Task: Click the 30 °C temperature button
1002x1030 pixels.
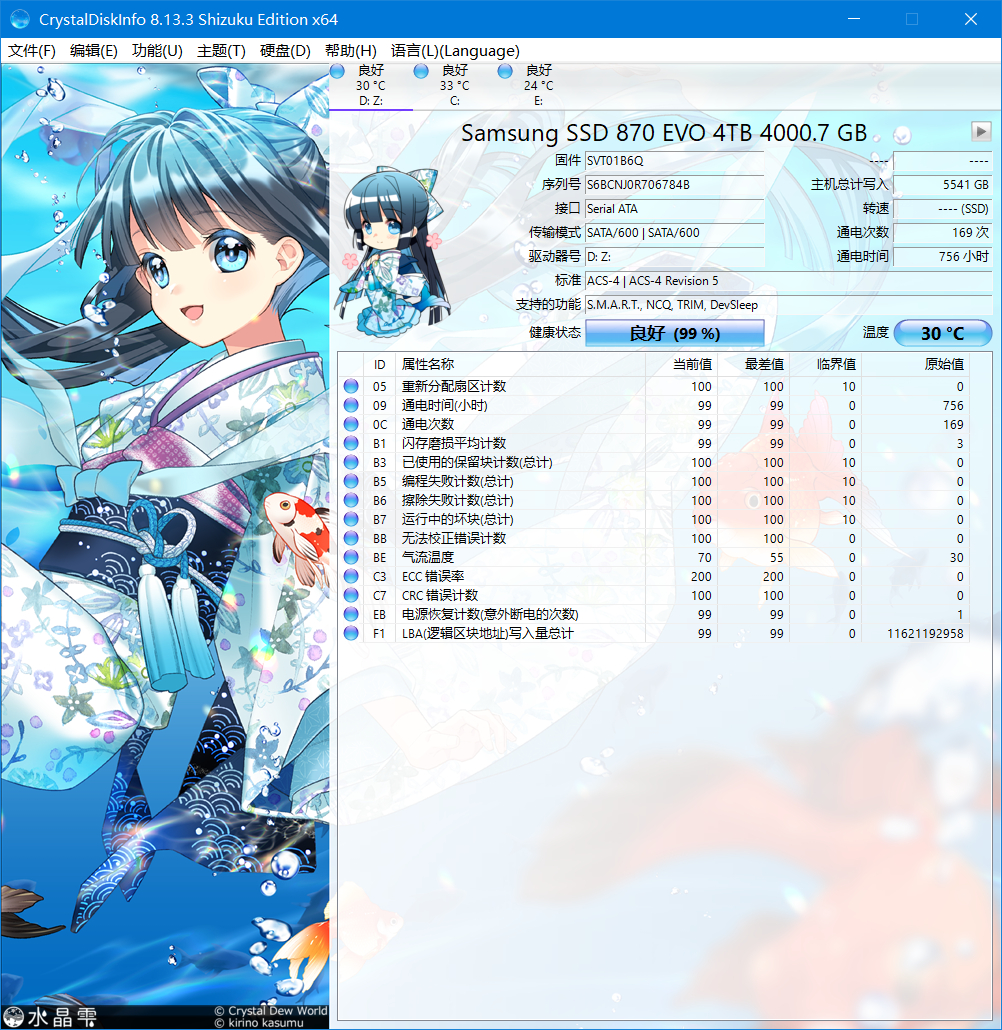Action: click(943, 333)
